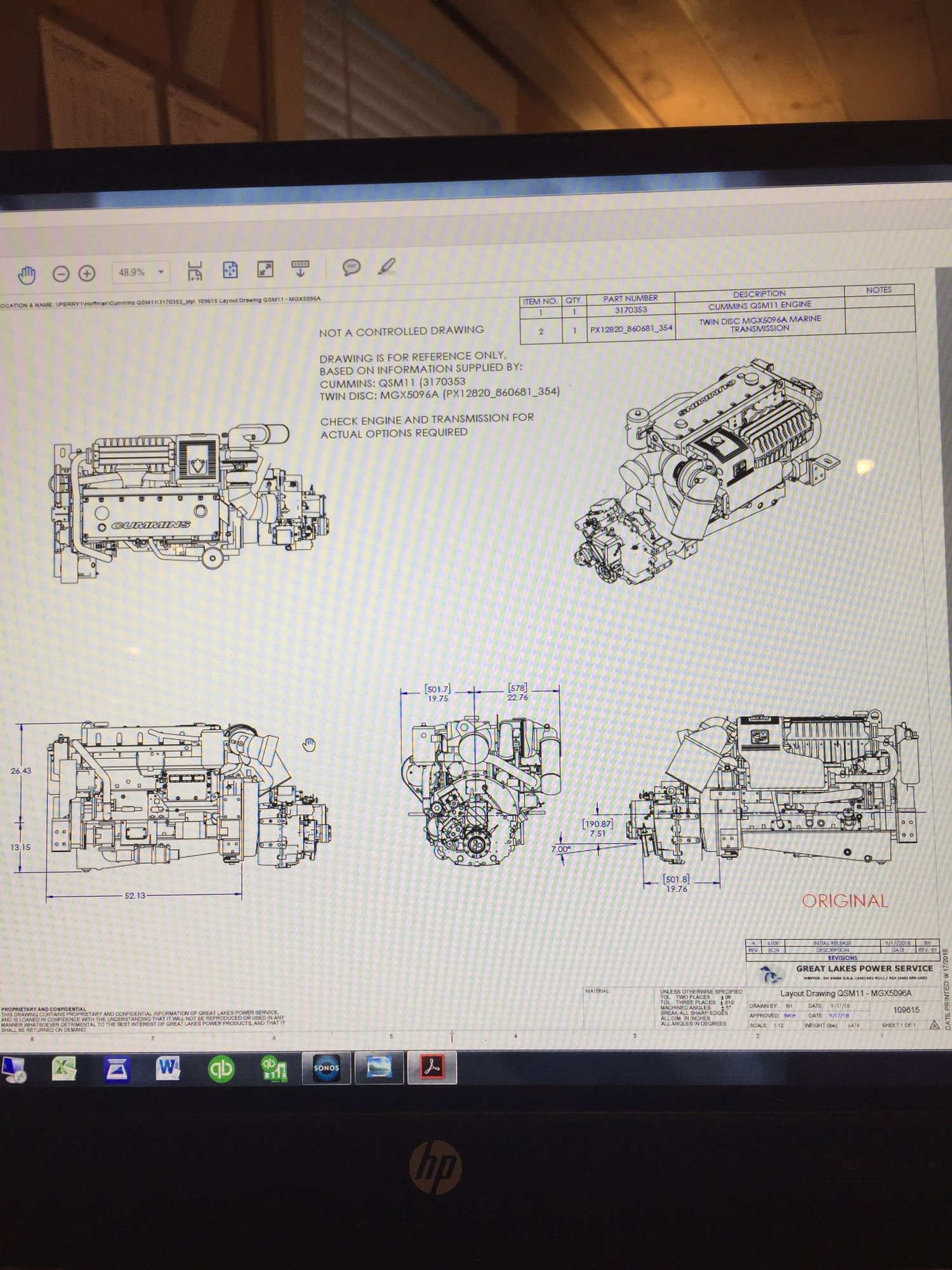Switch to Full Screen mode icon

tap(265, 269)
